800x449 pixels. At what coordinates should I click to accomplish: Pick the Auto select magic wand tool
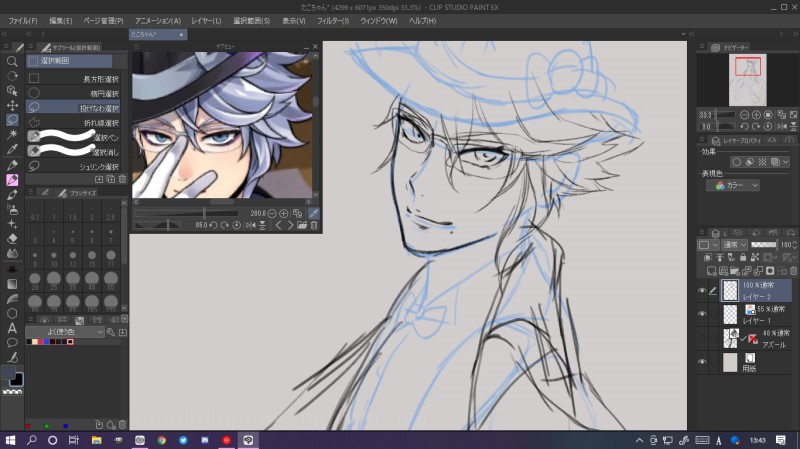12,134
